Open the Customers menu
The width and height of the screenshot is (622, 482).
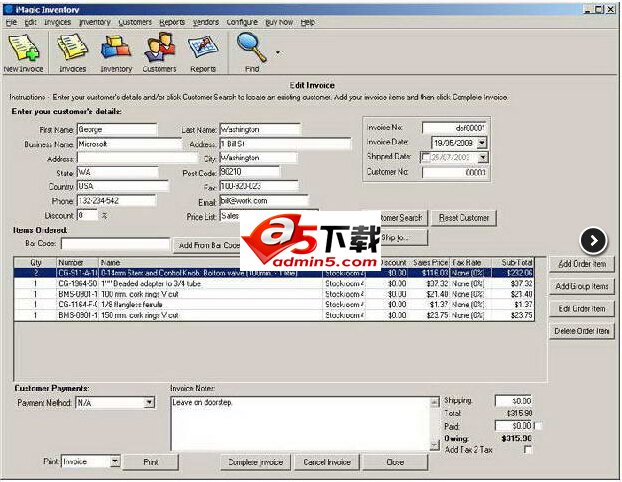pos(135,23)
